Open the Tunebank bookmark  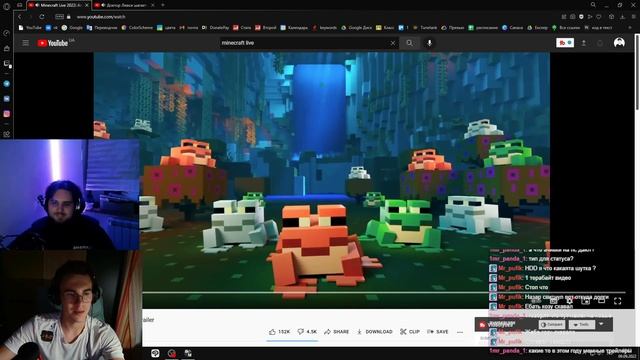425,28
